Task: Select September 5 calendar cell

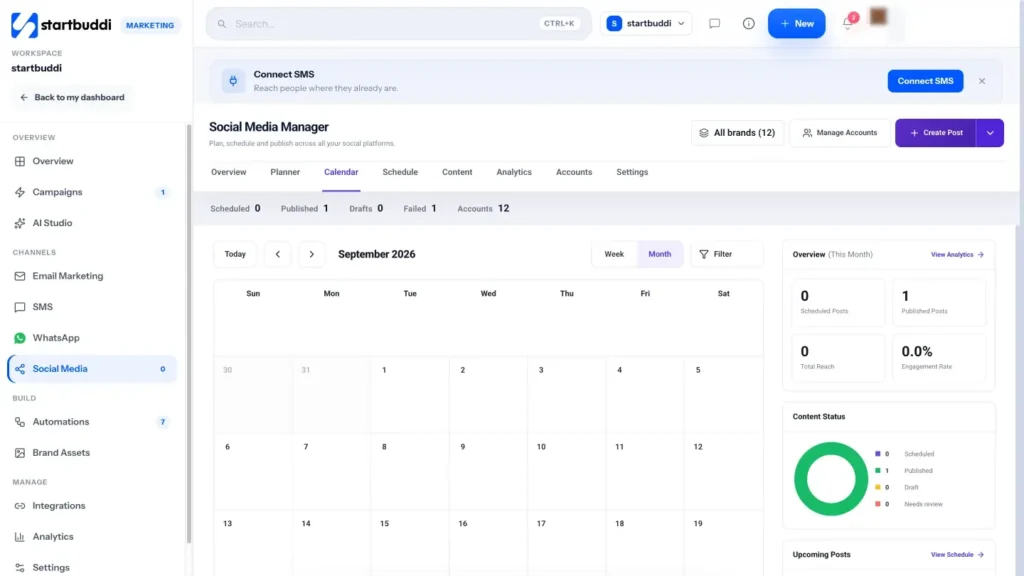Action: 724,395
